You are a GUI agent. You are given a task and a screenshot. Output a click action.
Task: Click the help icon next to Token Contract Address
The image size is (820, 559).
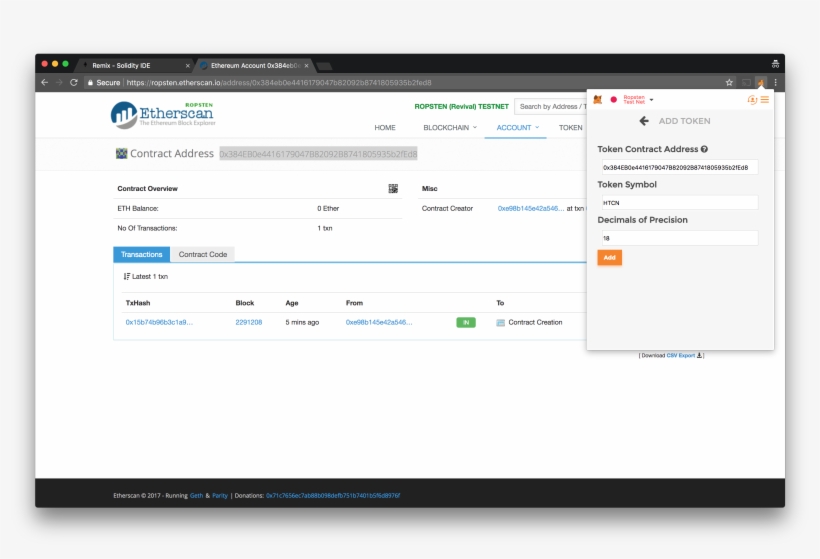tap(705, 149)
